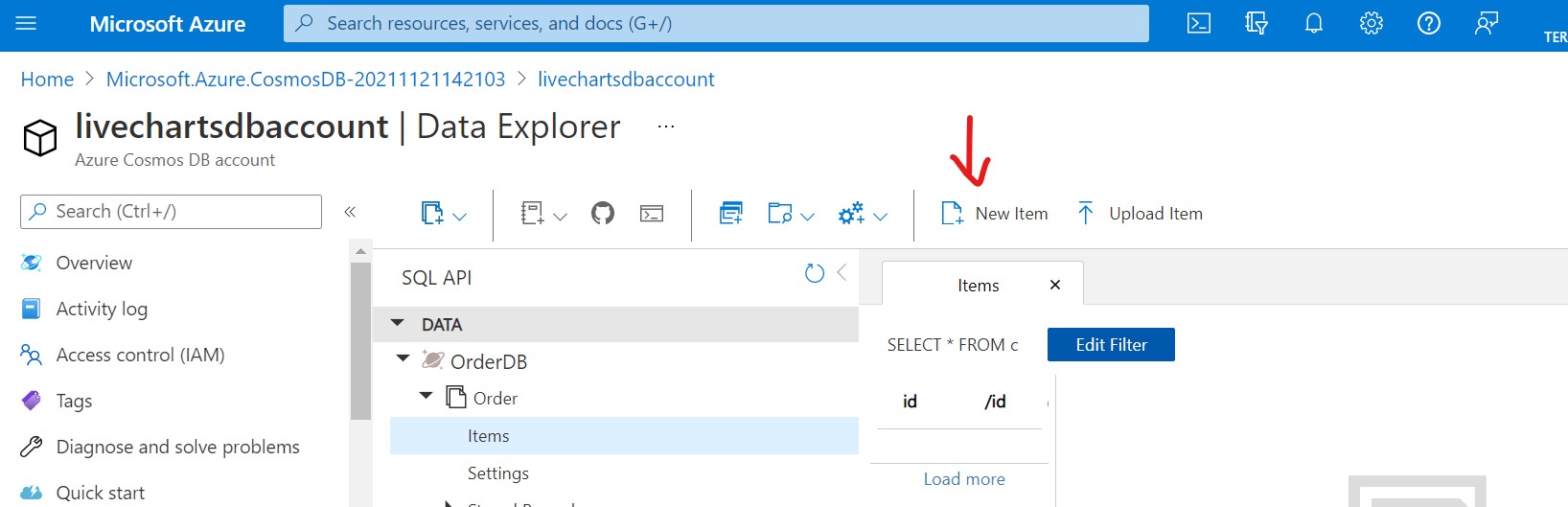Collapse the Order container node

[427, 396]
